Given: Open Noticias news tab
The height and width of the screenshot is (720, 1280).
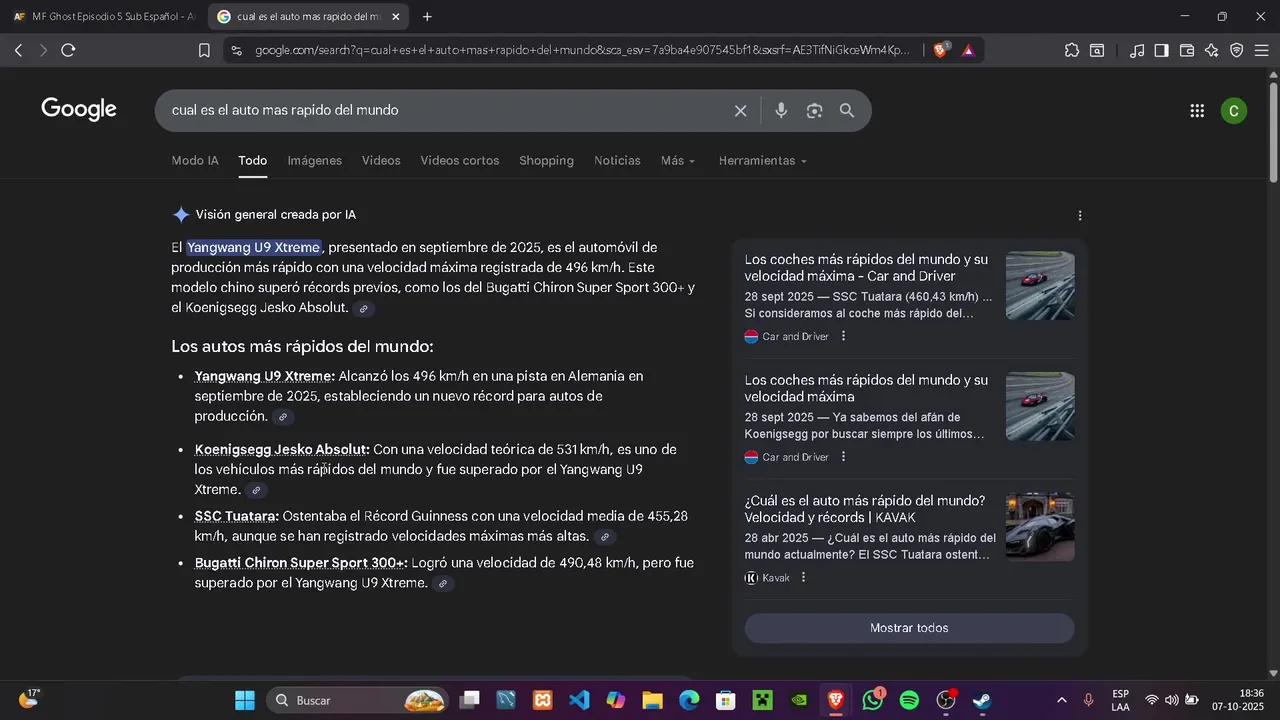Looking at the screenshot, I should (x=617, y=161).
